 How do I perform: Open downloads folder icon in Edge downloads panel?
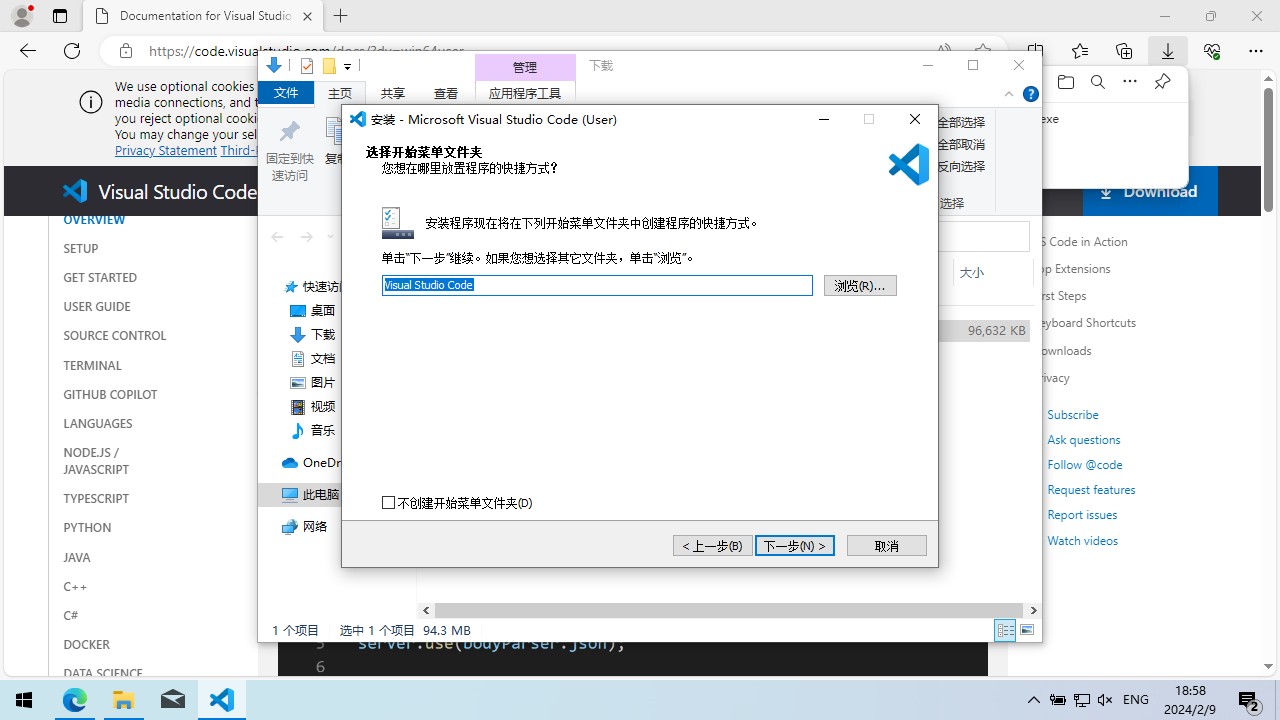coord(1066,82)
